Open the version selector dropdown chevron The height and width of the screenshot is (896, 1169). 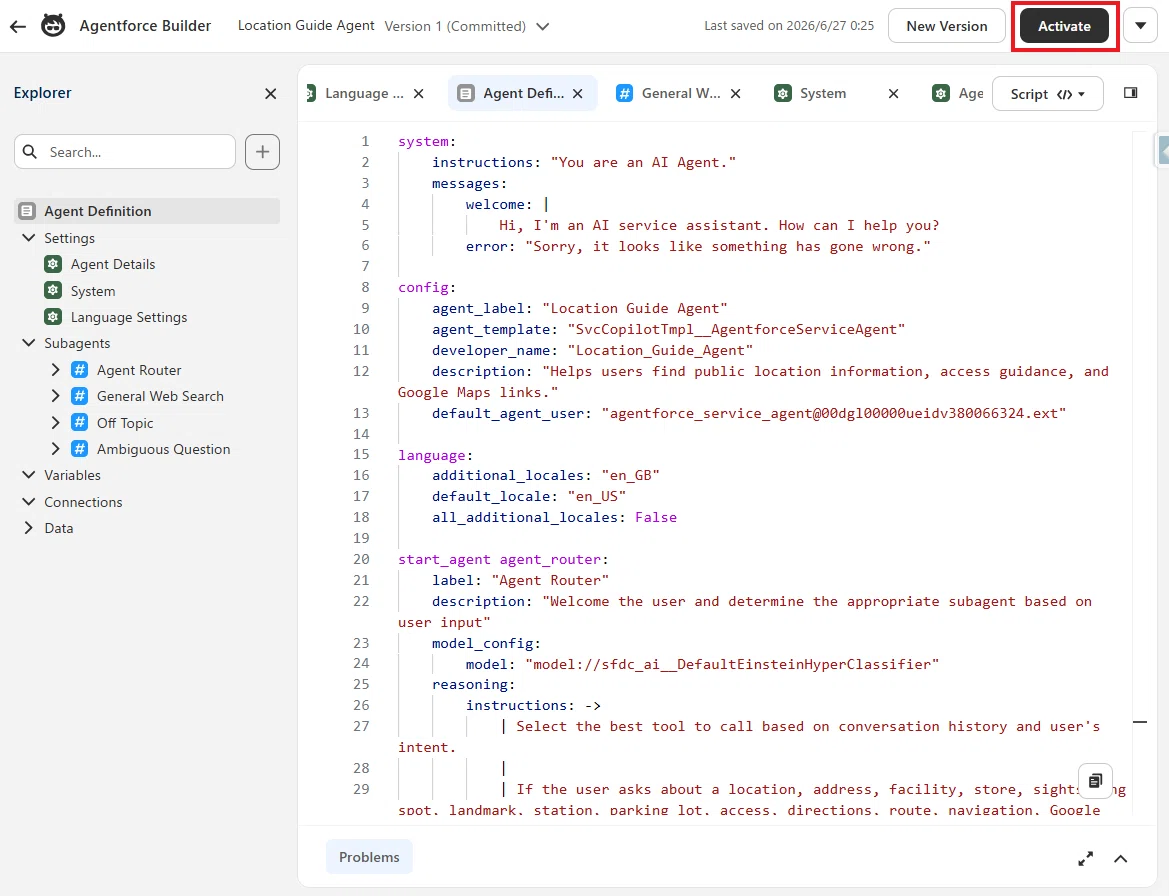pyautogui.click(x=543, y=26)
